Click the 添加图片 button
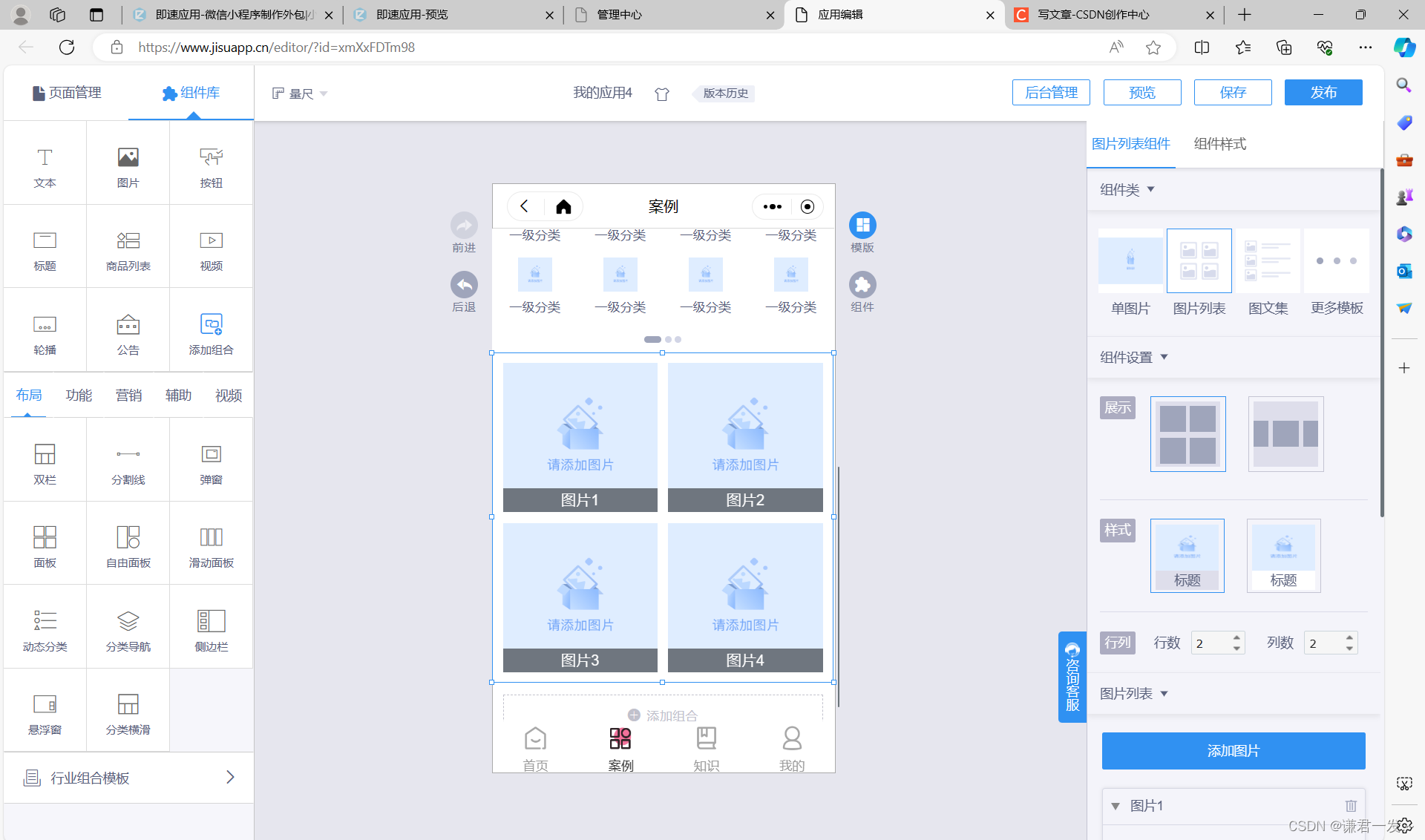 tap(1233, 751)
